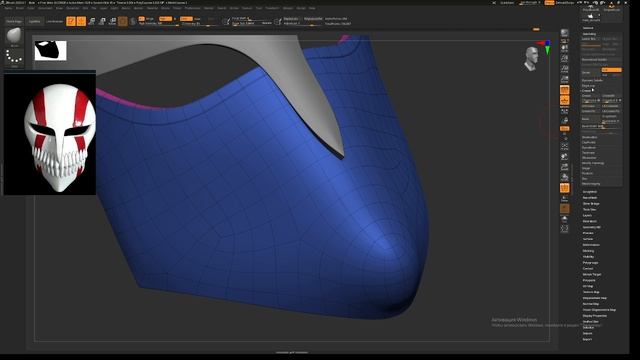
Task: Open the Help menu
Action: pos(312,8)
